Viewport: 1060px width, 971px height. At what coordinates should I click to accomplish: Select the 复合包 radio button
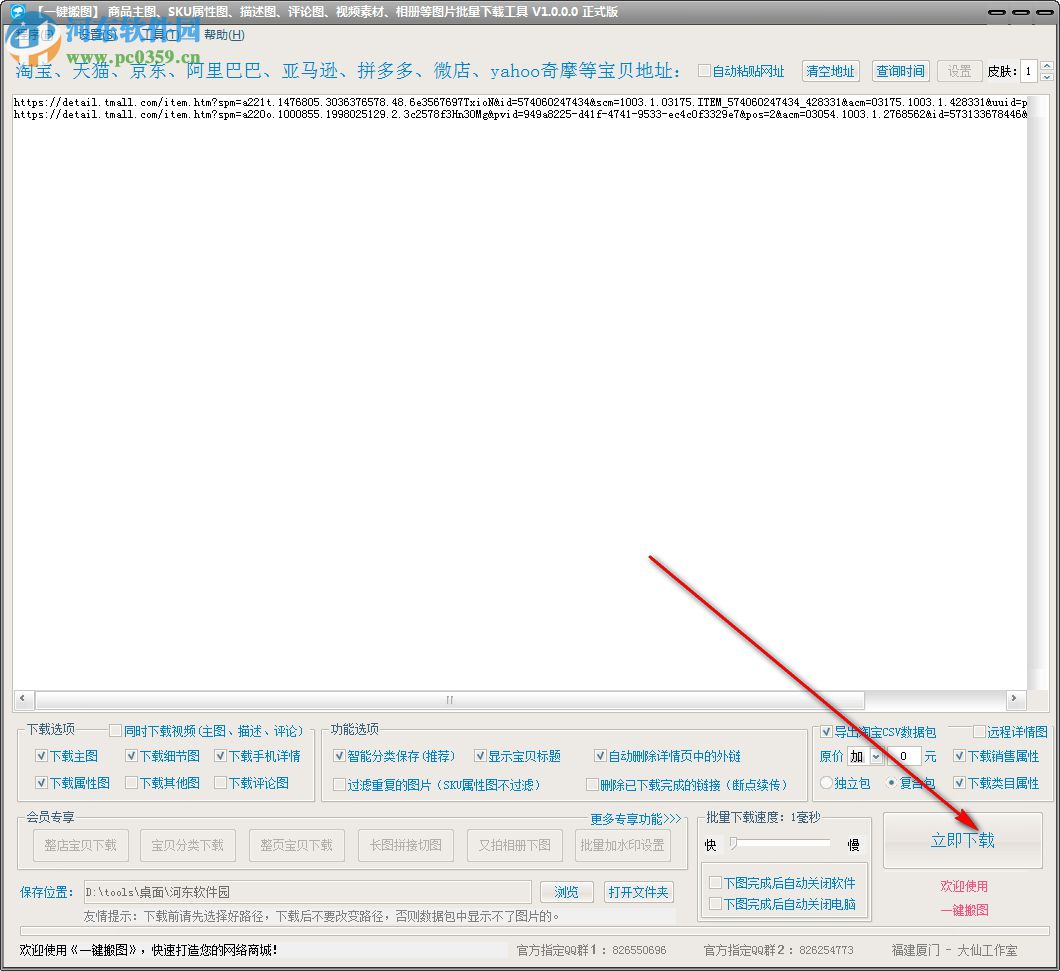pos(892,783)
